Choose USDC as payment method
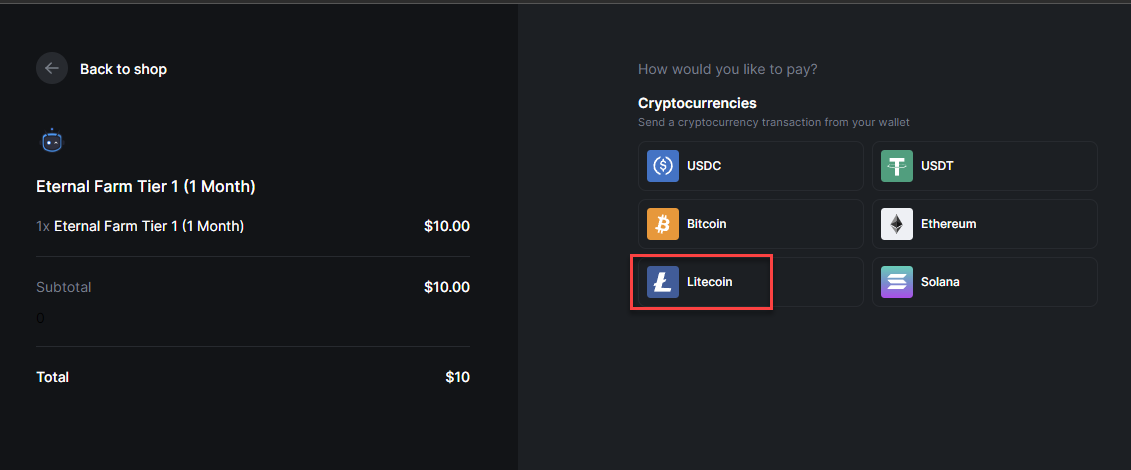1131x470 pixels. (751, 166)
